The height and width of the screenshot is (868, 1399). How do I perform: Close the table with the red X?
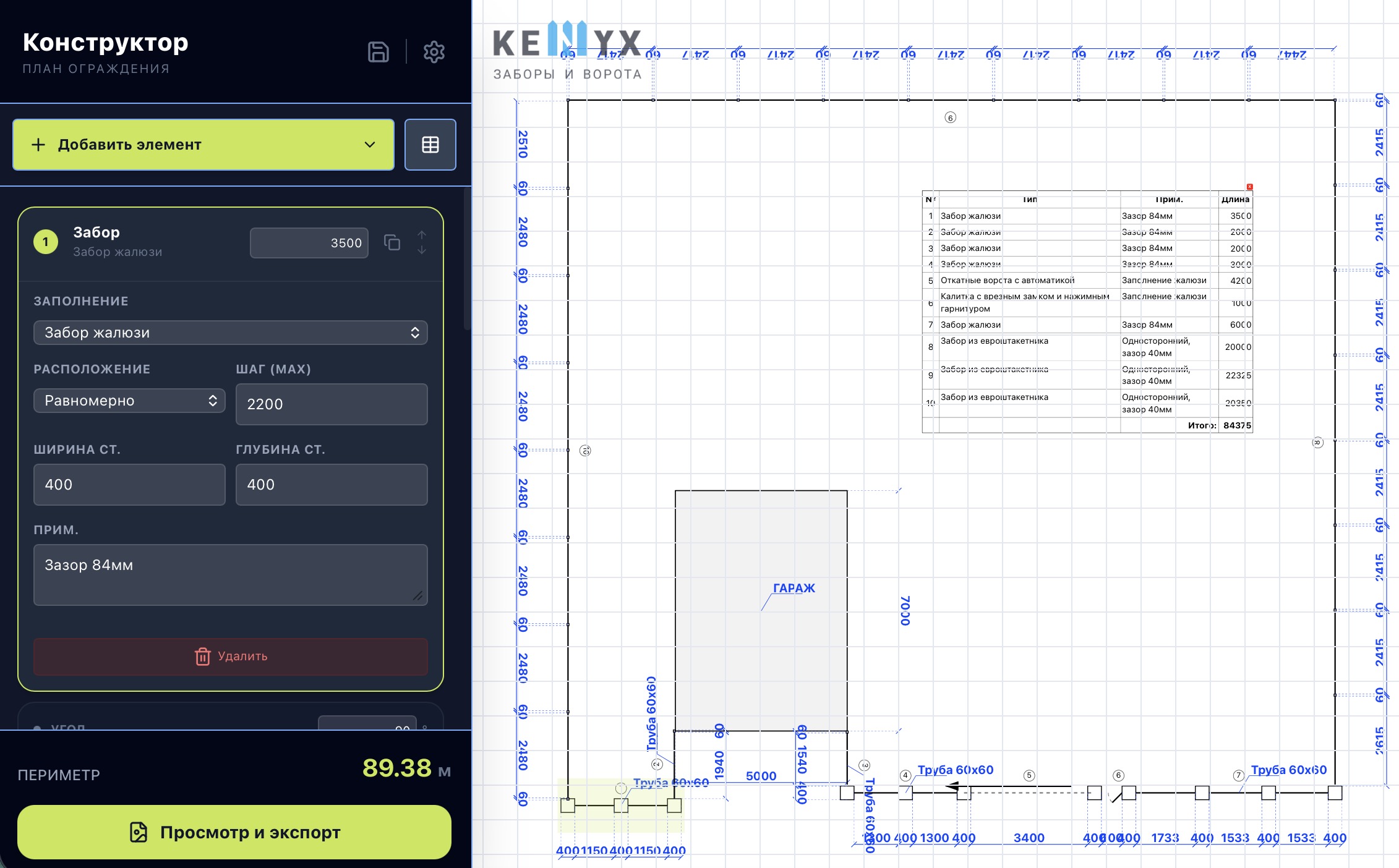click(x=1250, y=187)
